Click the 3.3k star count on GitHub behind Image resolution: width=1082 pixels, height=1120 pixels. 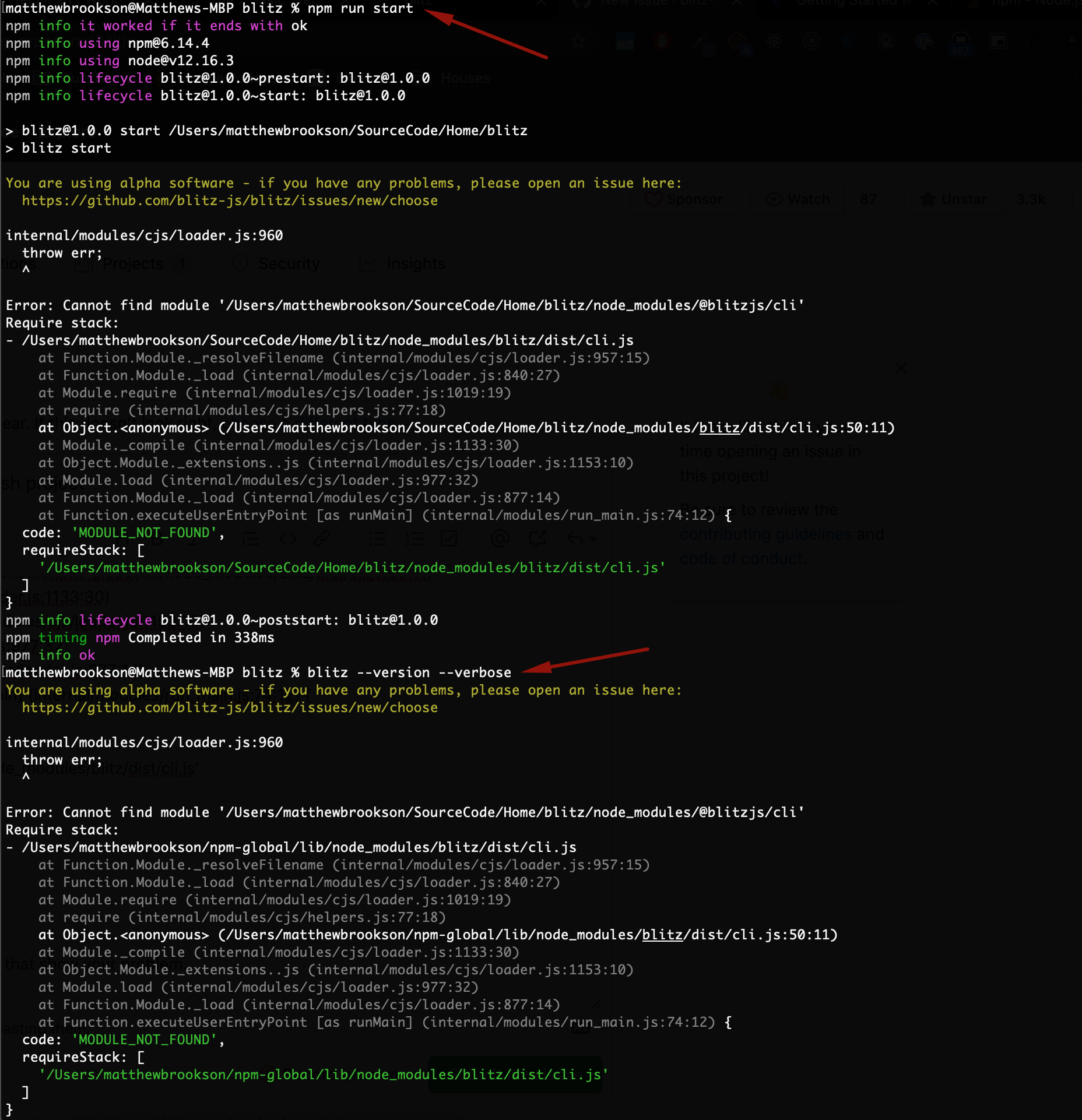point(1031,199)
